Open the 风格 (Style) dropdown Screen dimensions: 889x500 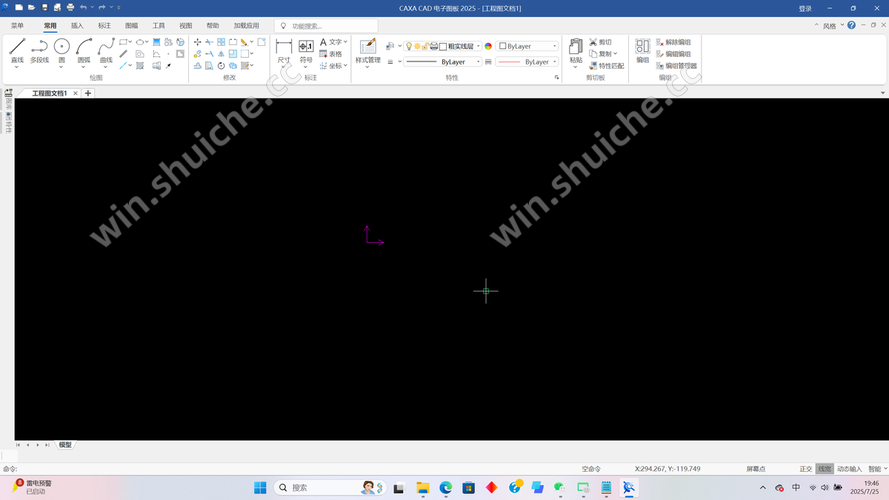coord(833,26)
